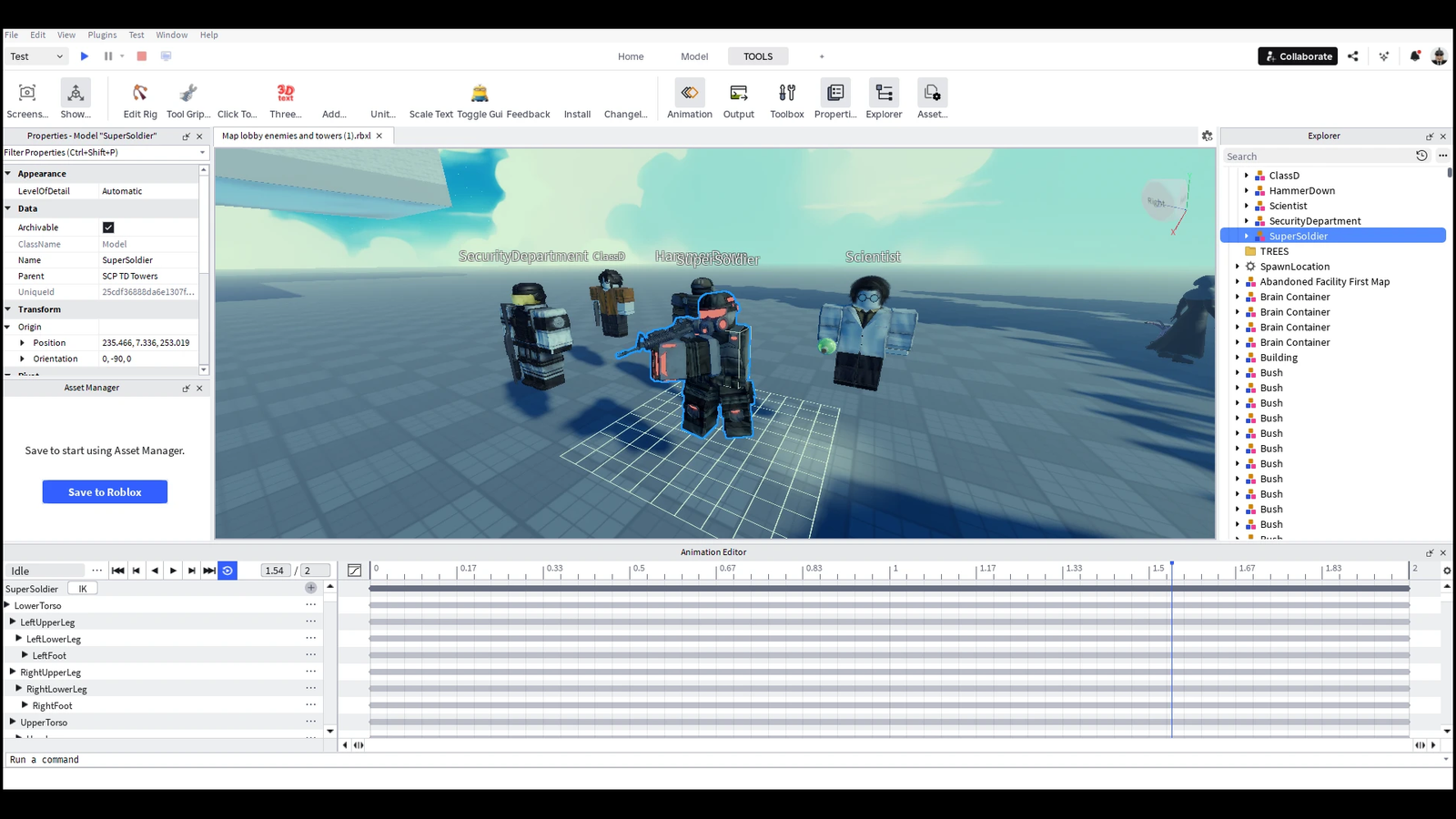Viewport: 1456px width, 819px height.
Task: Add a track with the plus icon
Action: click(311, 588)
